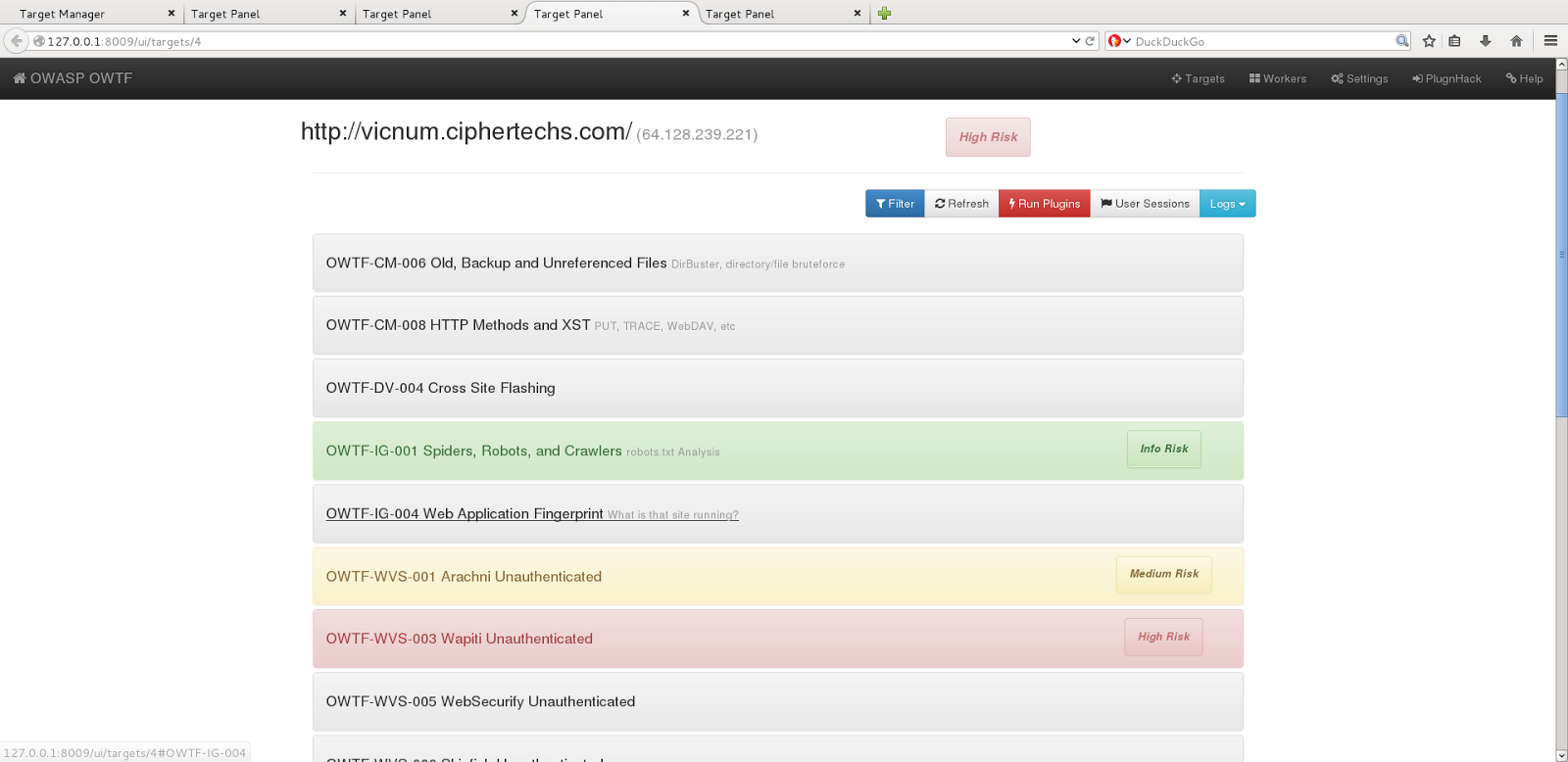
Task: Click the page scrollbar up arrow
Action: (1562, 64)
